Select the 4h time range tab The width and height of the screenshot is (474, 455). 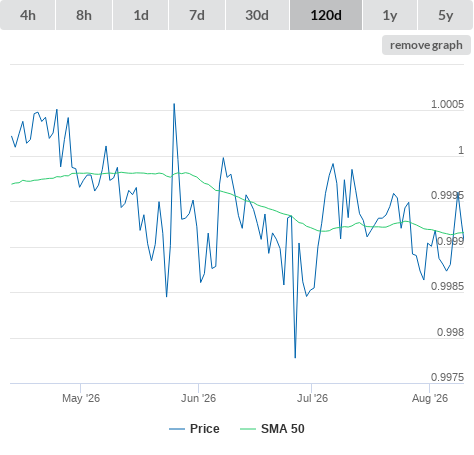(28, 15)
